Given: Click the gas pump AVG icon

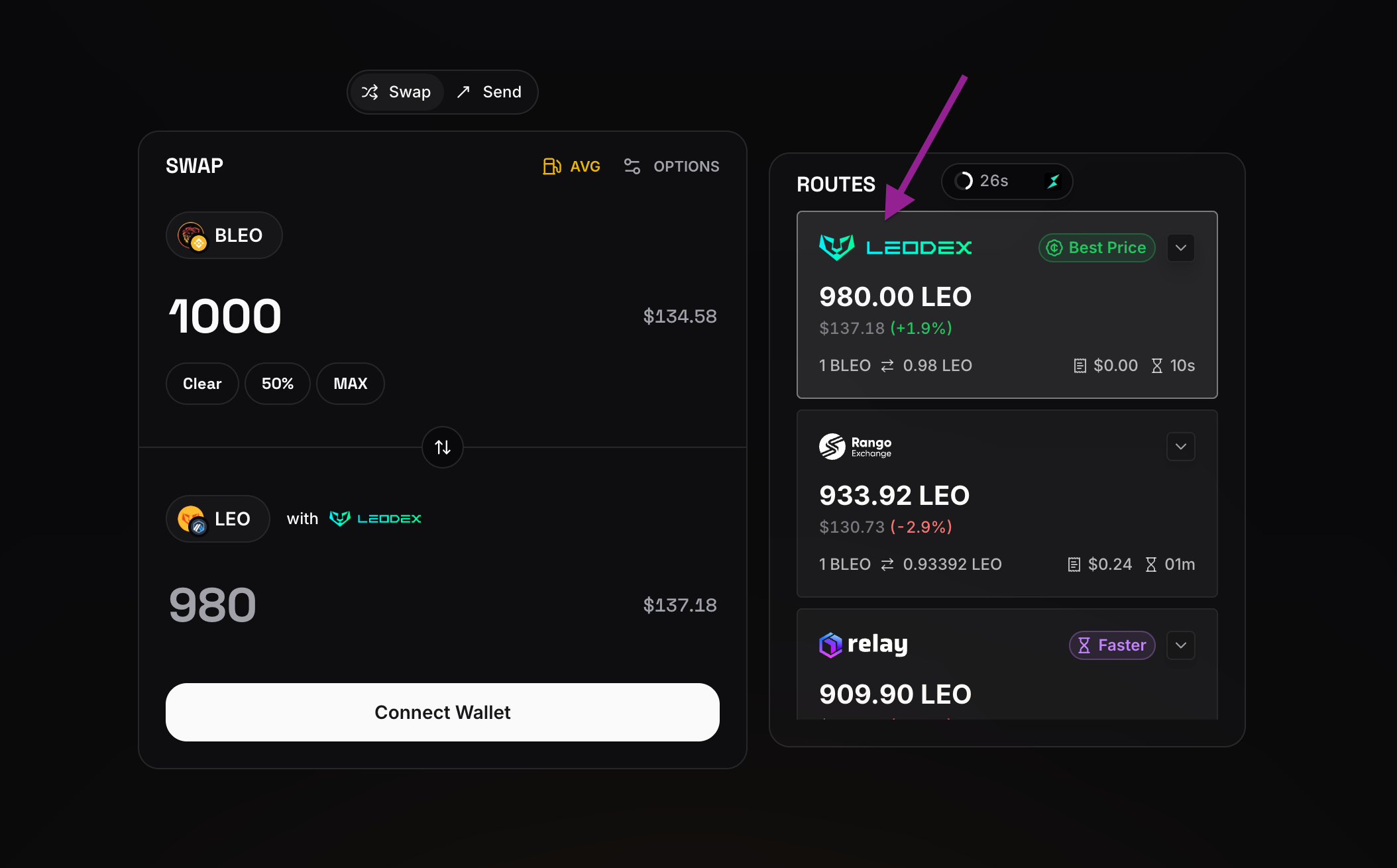Looking at the screenshot, I should click(x=552, y=166).
